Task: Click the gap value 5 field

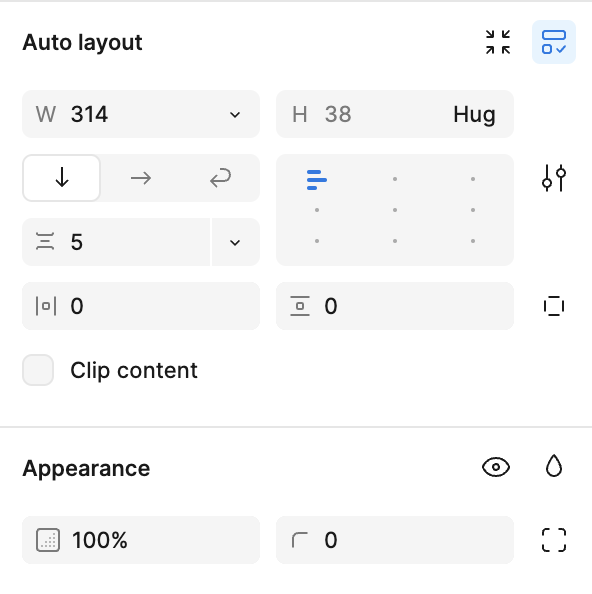Action: pyautogui.click(x=116, y=242)
